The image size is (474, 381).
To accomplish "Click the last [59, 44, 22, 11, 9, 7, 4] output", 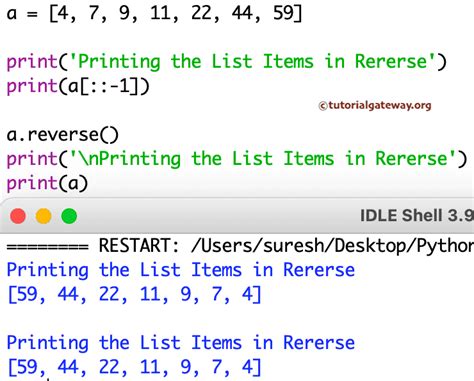I will [134, 367].
